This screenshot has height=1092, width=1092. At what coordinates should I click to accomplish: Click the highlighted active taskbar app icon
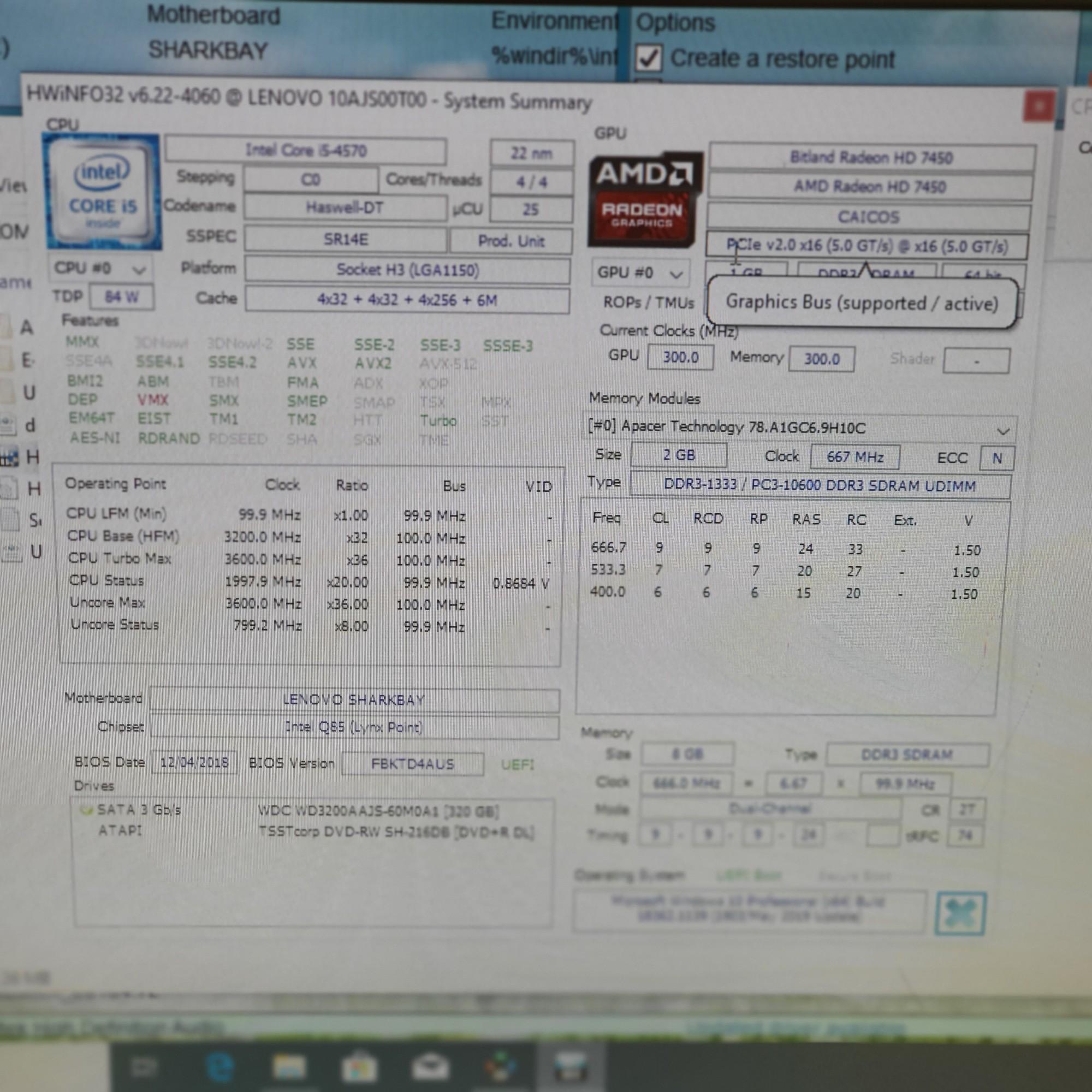[571, 1067]
